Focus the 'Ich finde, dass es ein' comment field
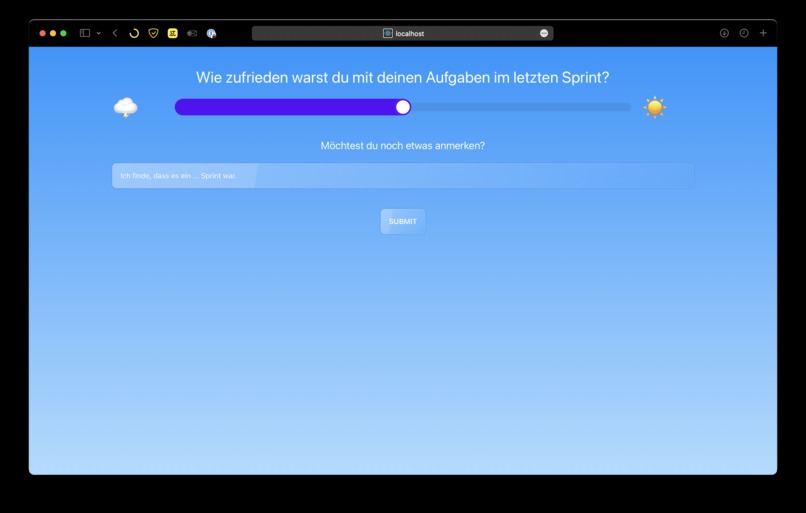 click(x=403, y=176)
